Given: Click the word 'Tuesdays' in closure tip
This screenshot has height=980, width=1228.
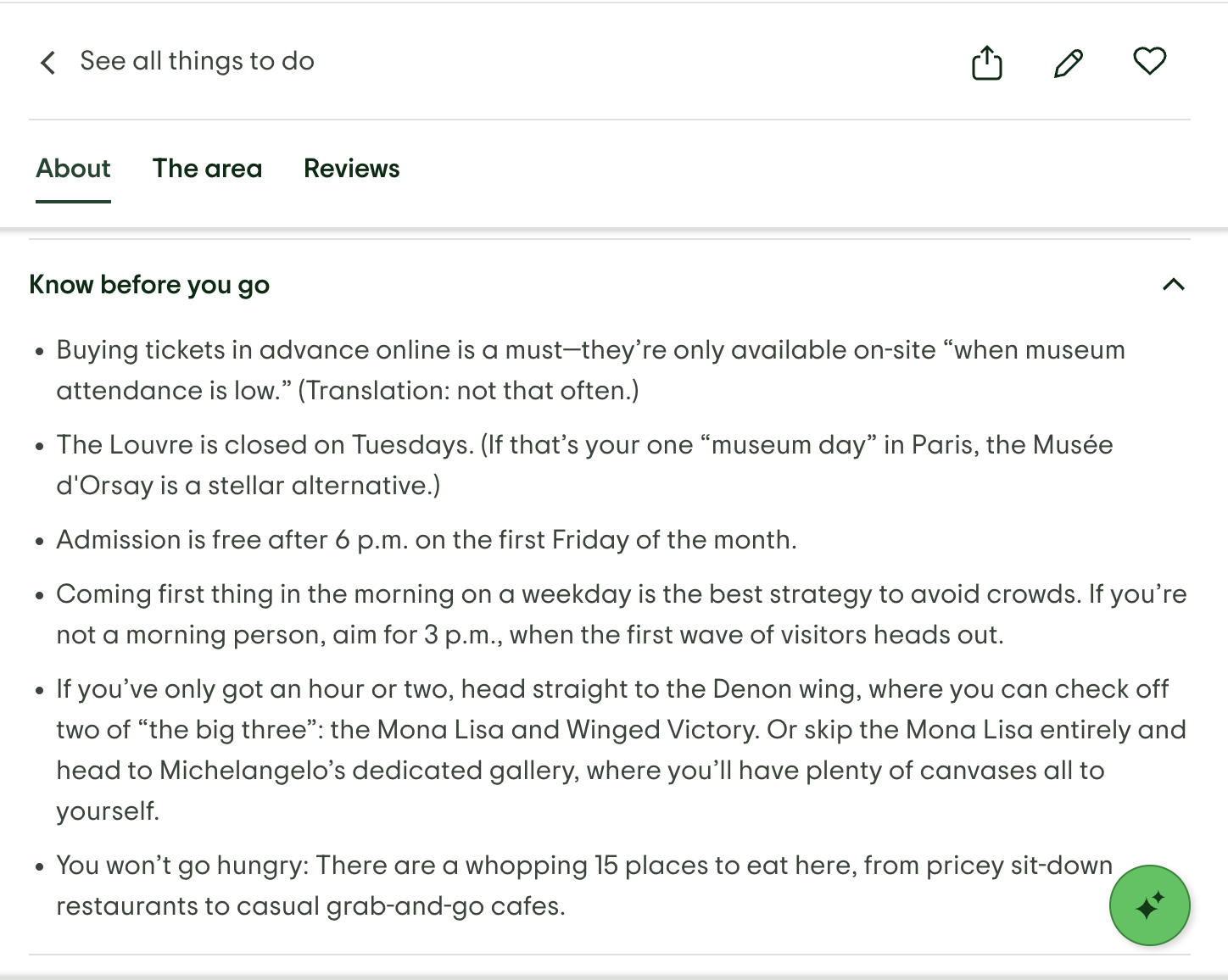Looking at the screenshot, I should 411,444.
